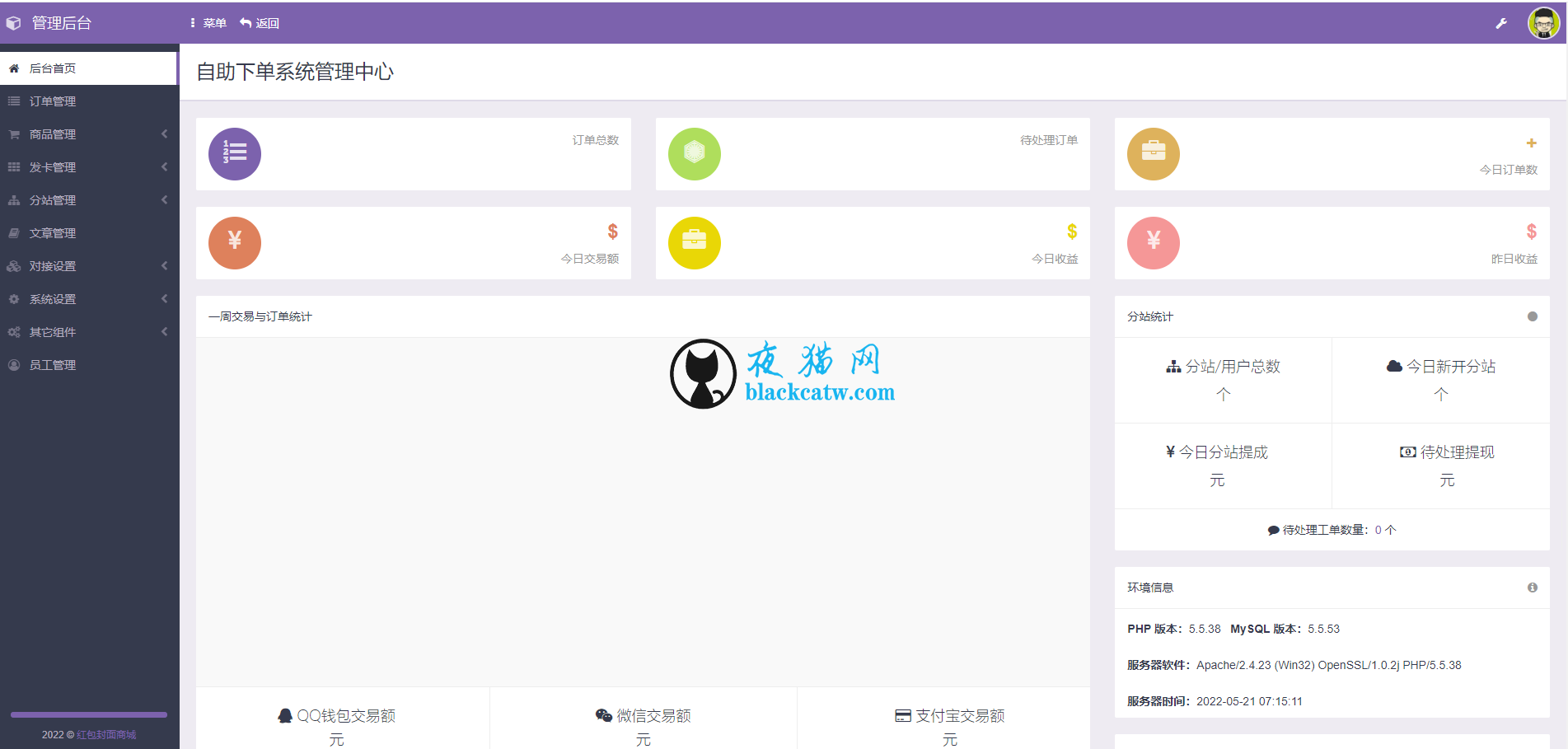Click the user icon beside 员工管理
This screenshot has width=1568, height=749.
click(14, 365)
